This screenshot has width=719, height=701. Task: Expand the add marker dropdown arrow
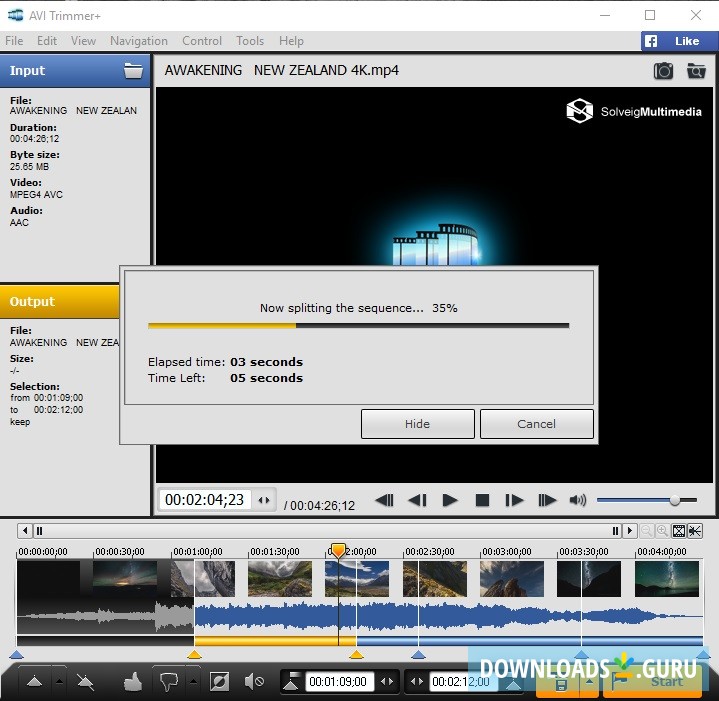click(59, 682)
